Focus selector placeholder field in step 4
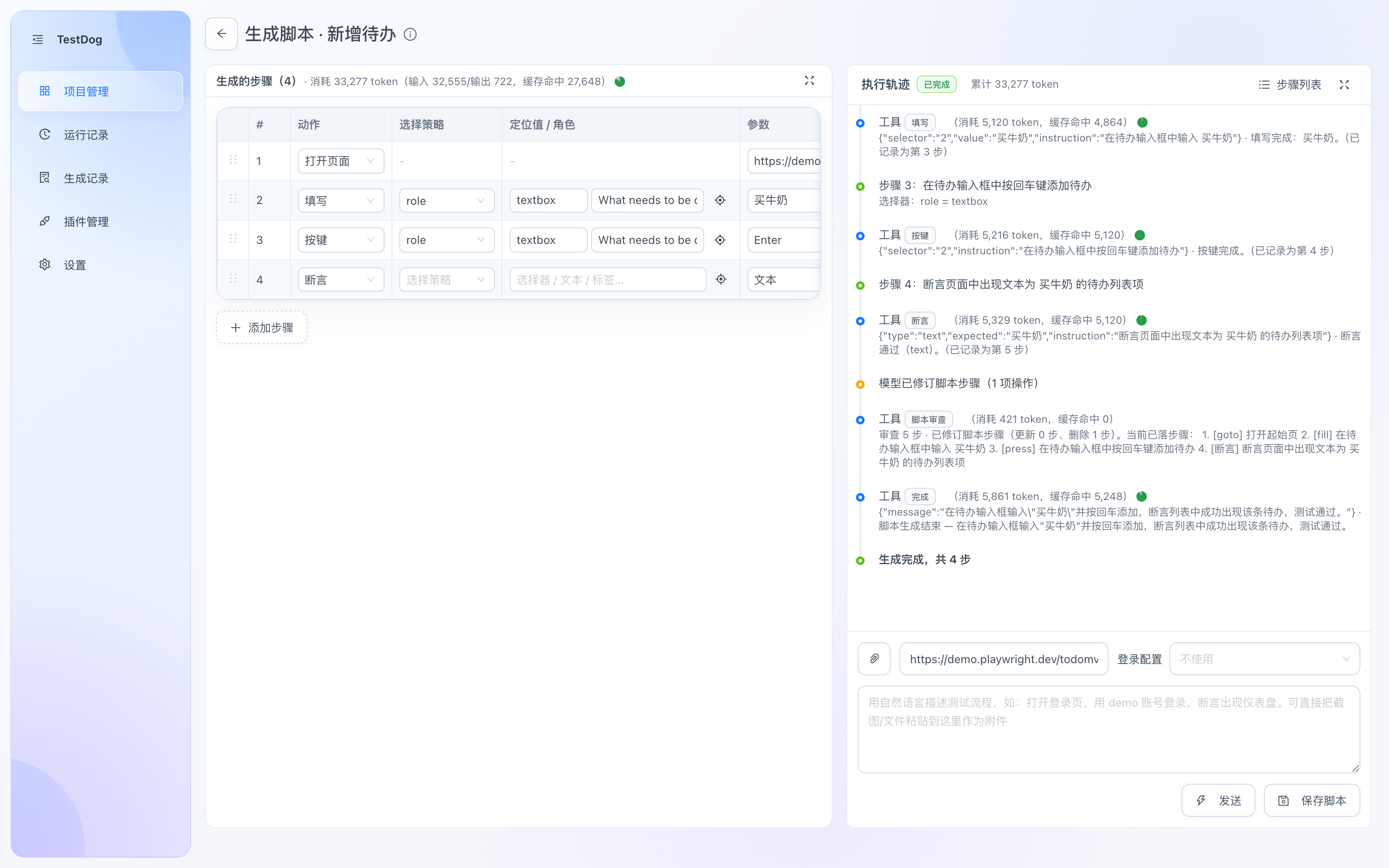 tap(608, 279)
